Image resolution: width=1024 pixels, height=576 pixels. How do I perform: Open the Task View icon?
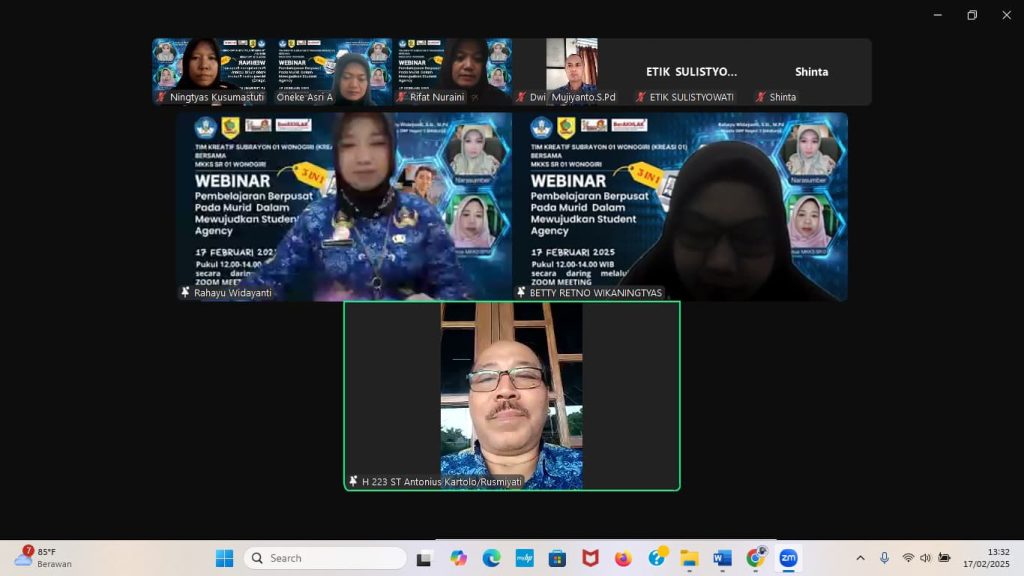pos(425,558)
